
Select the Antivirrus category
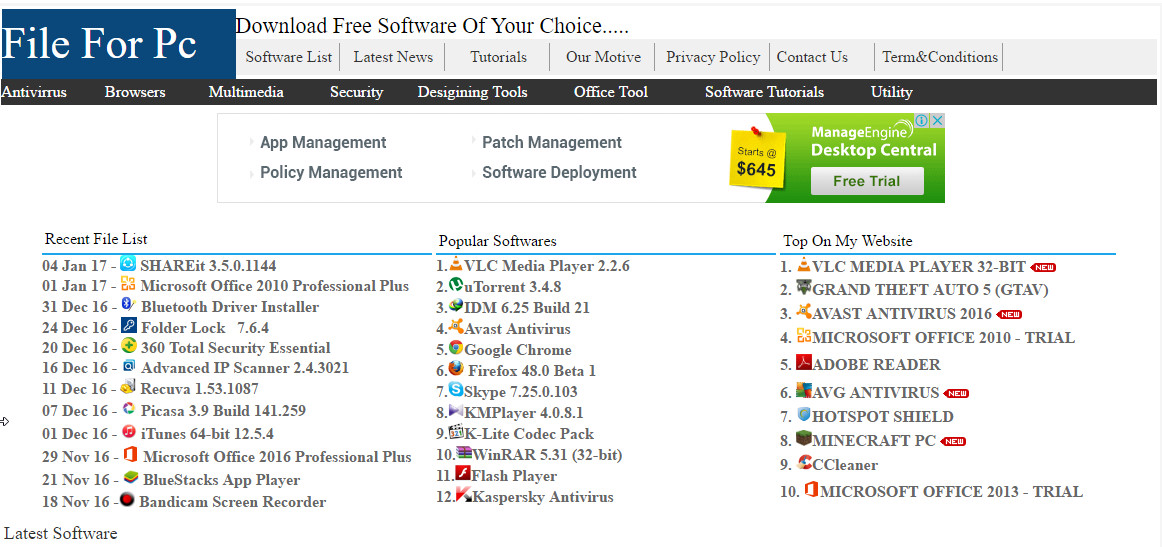tap(34, 92)
